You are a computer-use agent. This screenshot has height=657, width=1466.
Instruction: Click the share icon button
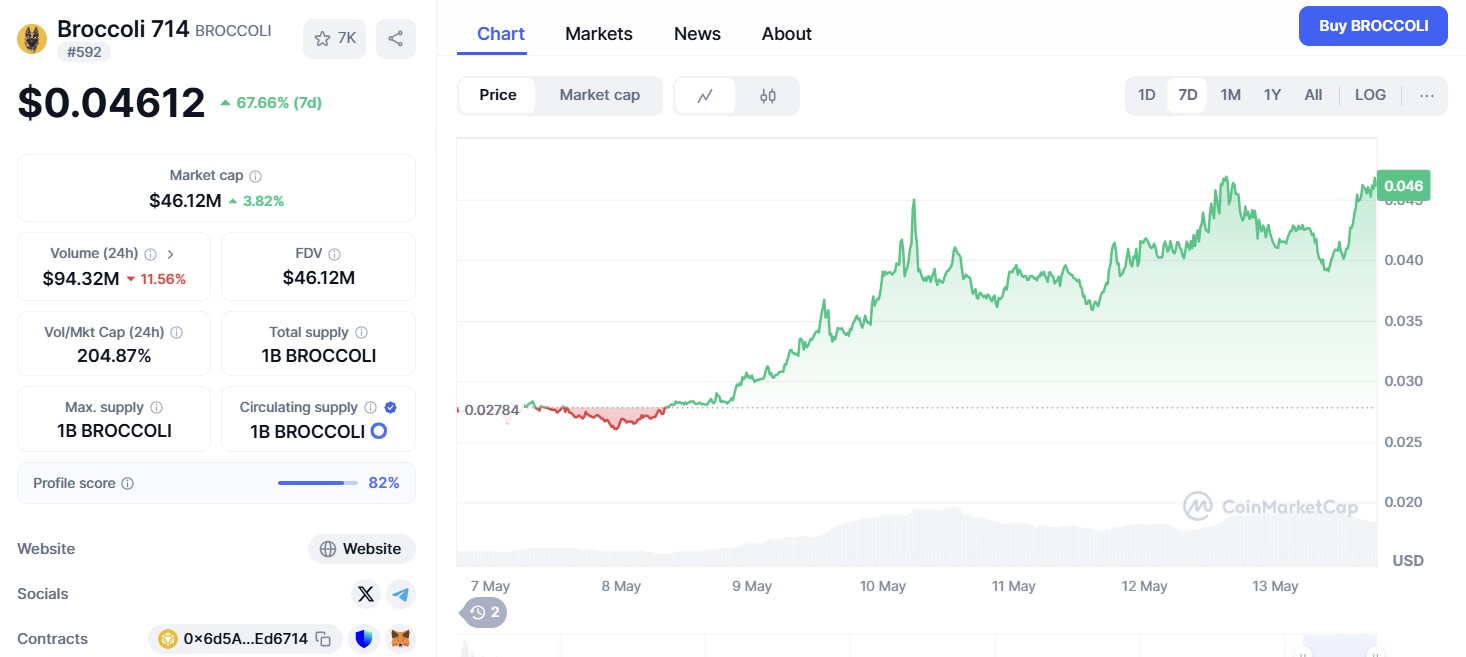tap(396, 39)
